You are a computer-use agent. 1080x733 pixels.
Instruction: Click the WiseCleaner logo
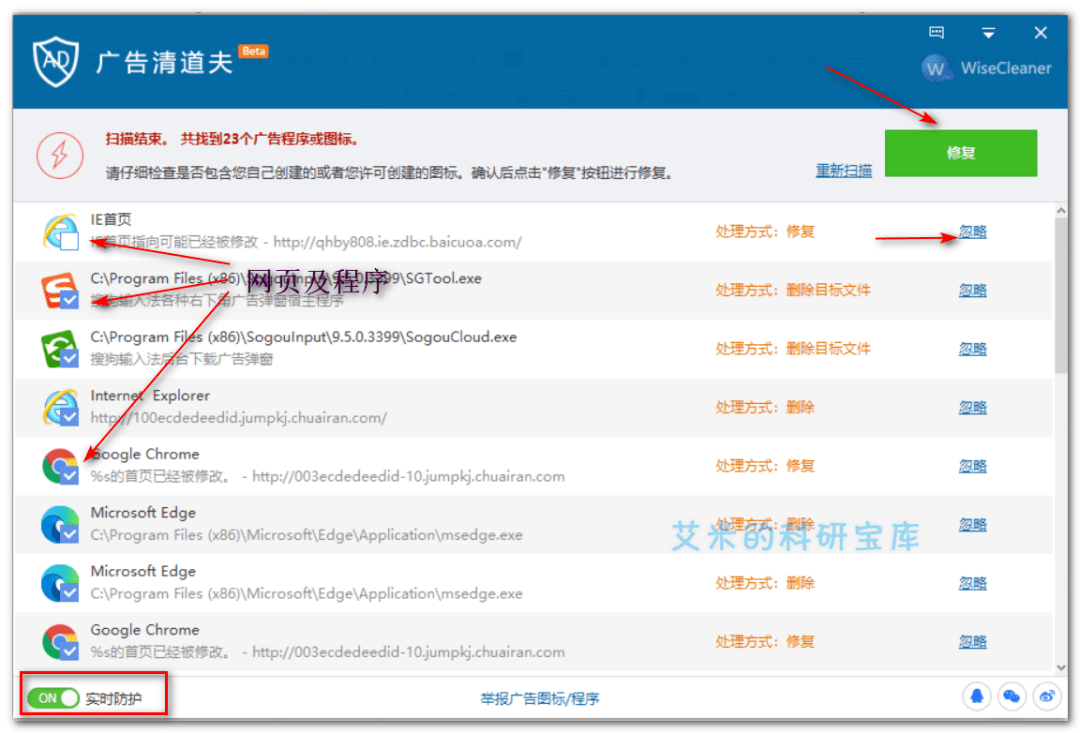click(986, 68)
